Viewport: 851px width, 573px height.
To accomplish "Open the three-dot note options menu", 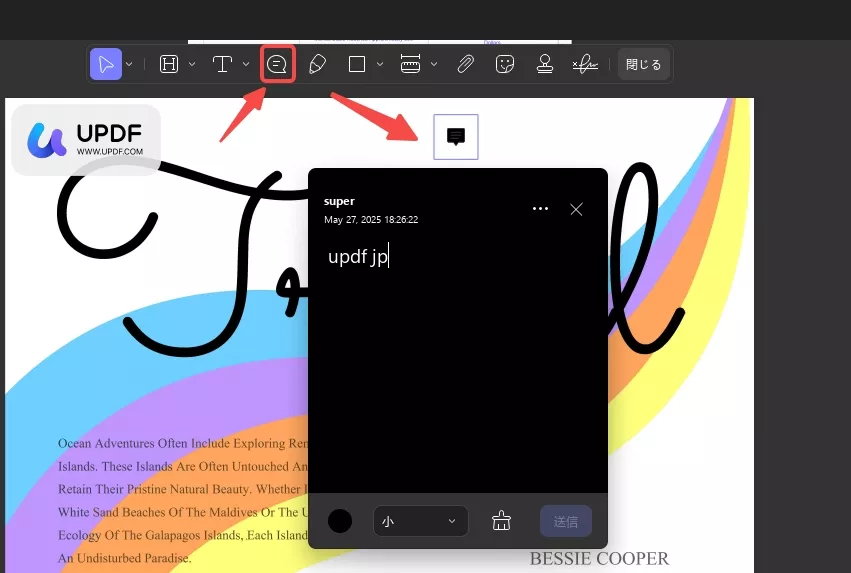I will [540, 209].
